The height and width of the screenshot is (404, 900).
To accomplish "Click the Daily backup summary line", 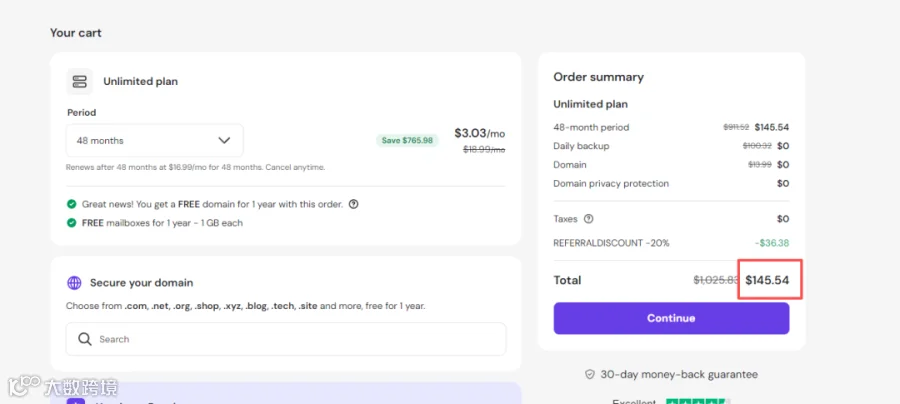I will click(x=671, y=146).
